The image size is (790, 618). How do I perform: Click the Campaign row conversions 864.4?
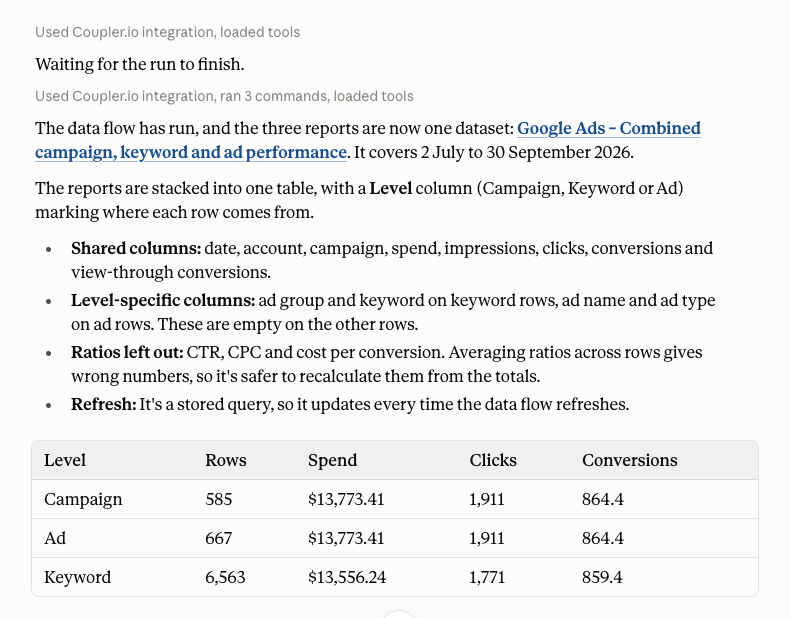click(603, 499)
